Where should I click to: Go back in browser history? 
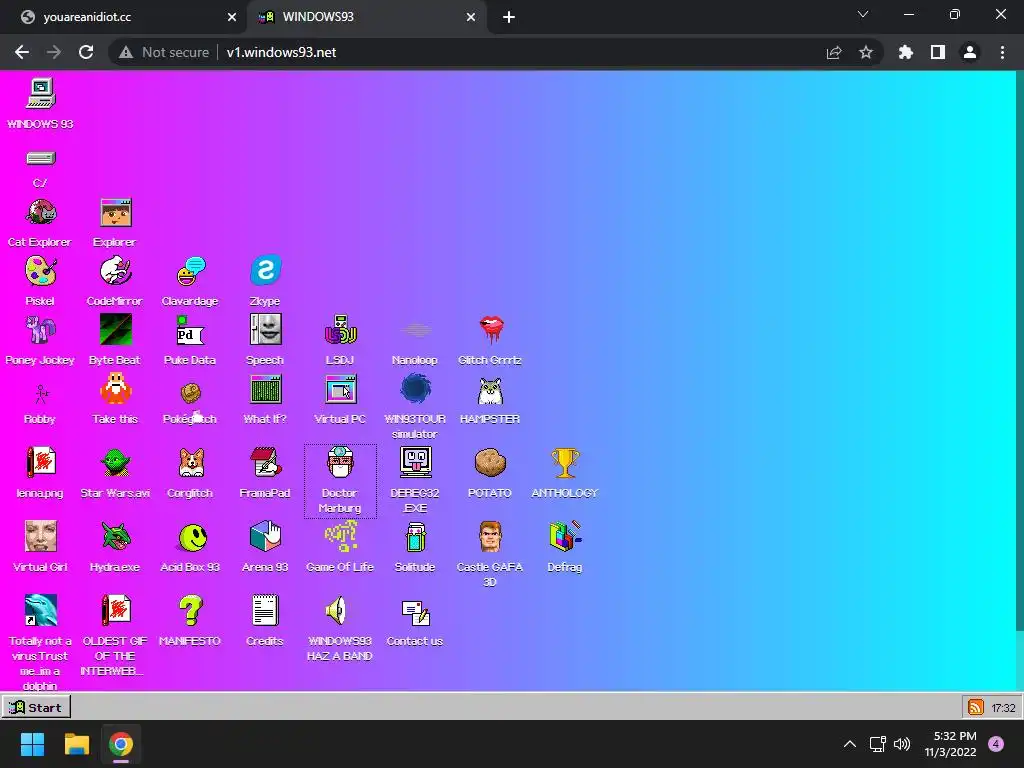click(22, 52)
